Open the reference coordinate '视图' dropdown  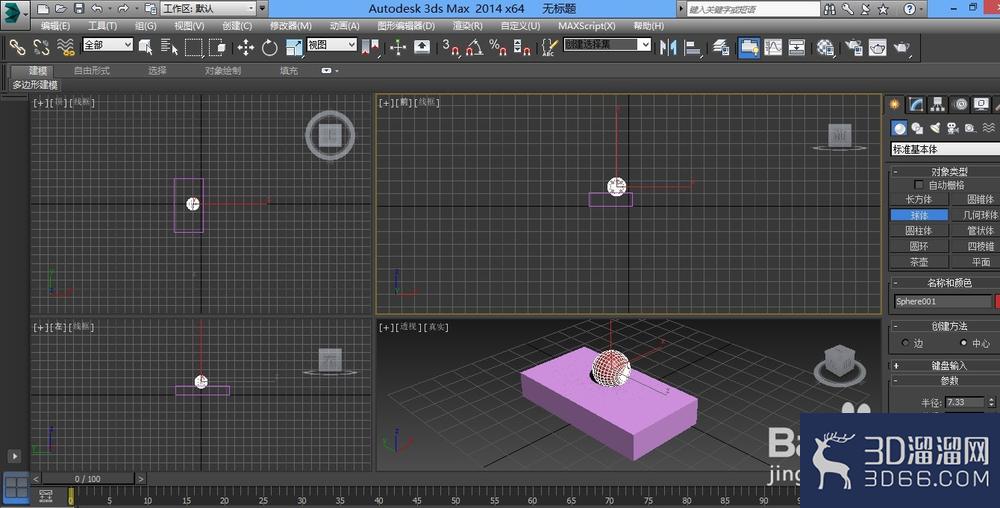click(332, 45)
